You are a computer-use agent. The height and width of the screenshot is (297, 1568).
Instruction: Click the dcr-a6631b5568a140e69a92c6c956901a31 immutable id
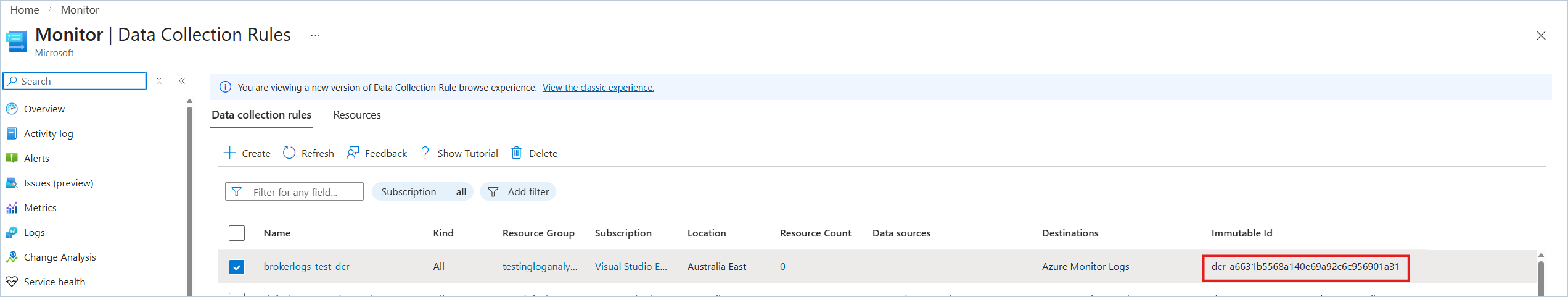[x=1305, y=266]
